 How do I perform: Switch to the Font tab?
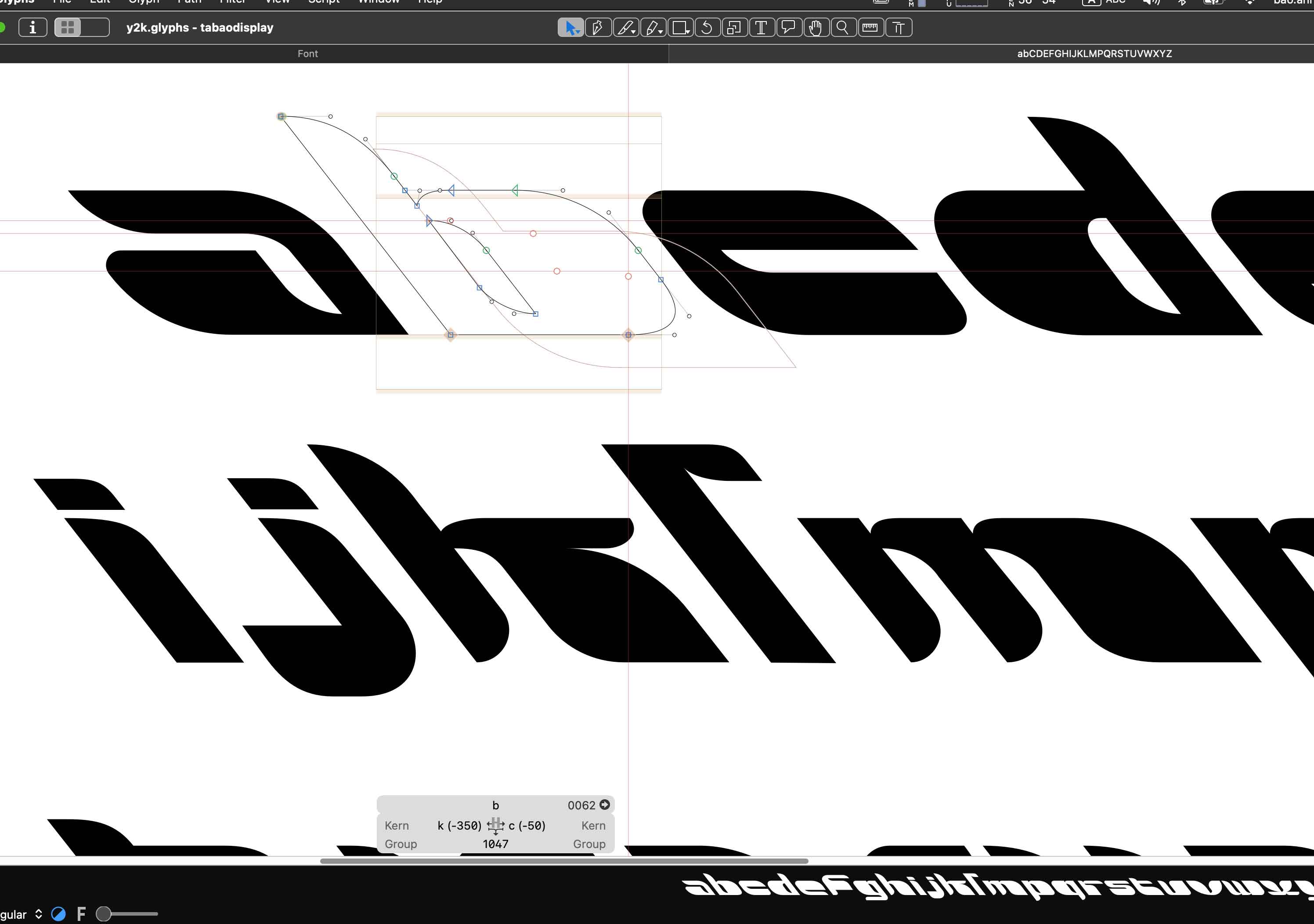(x=307, y=54)
